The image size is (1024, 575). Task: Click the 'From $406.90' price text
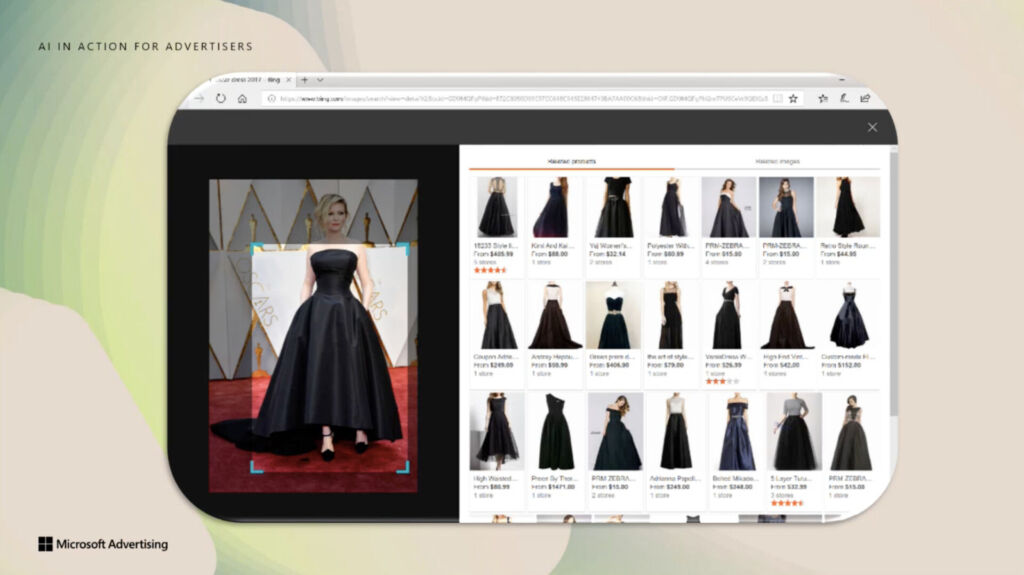609,365
